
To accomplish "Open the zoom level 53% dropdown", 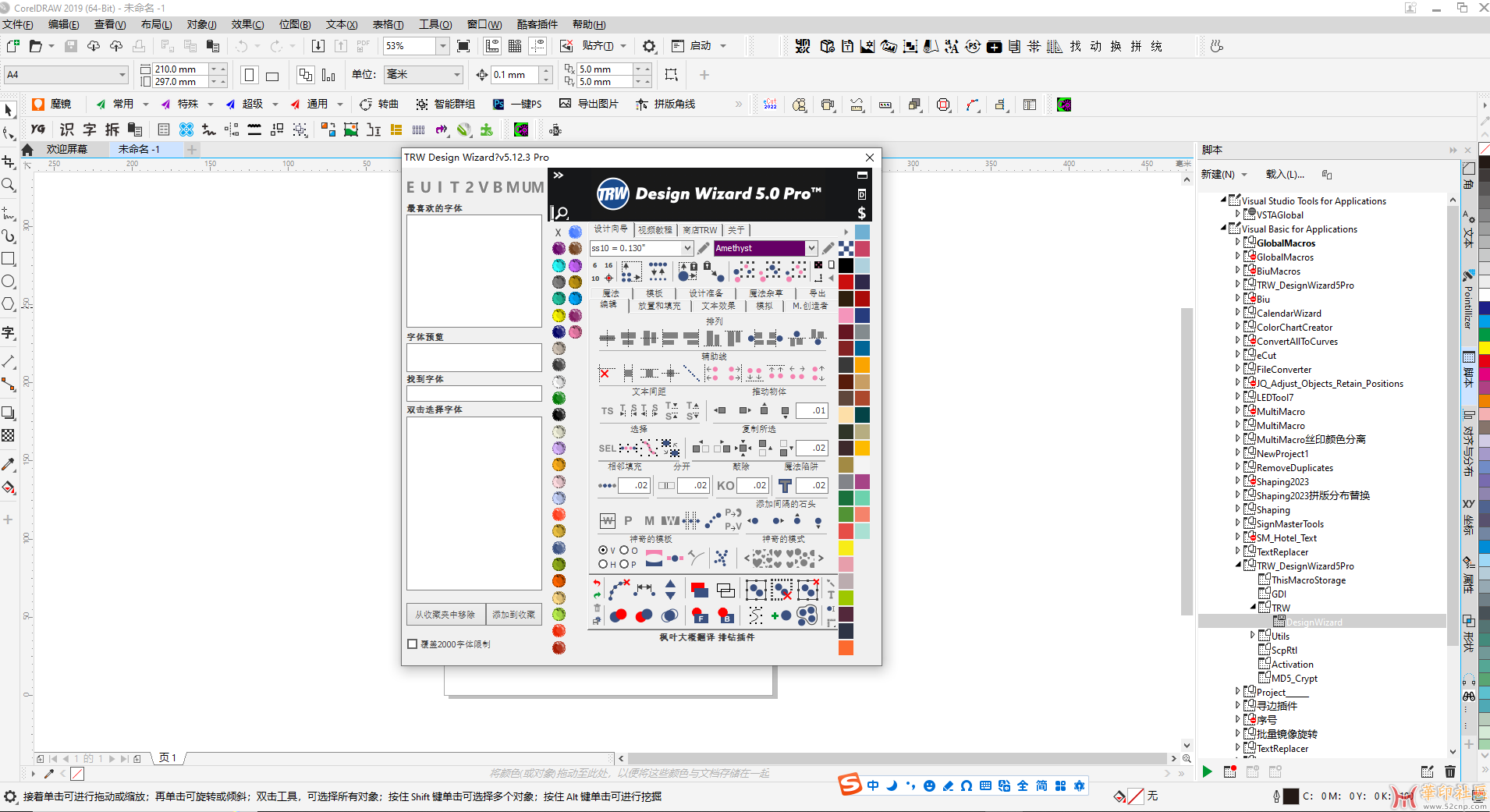I will (442, 46).
